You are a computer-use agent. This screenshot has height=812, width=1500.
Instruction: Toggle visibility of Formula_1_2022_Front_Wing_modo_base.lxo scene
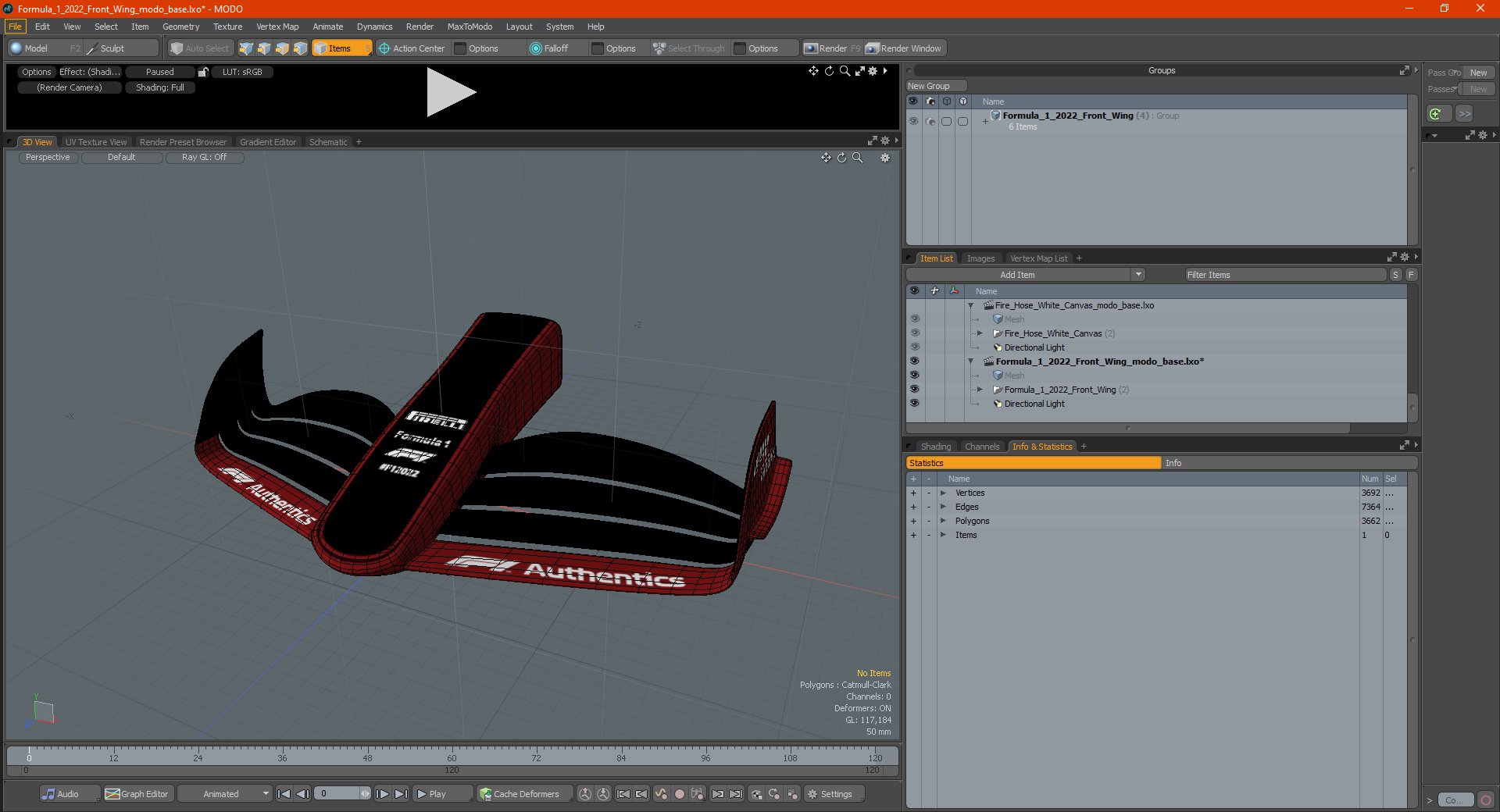[914, 361]
